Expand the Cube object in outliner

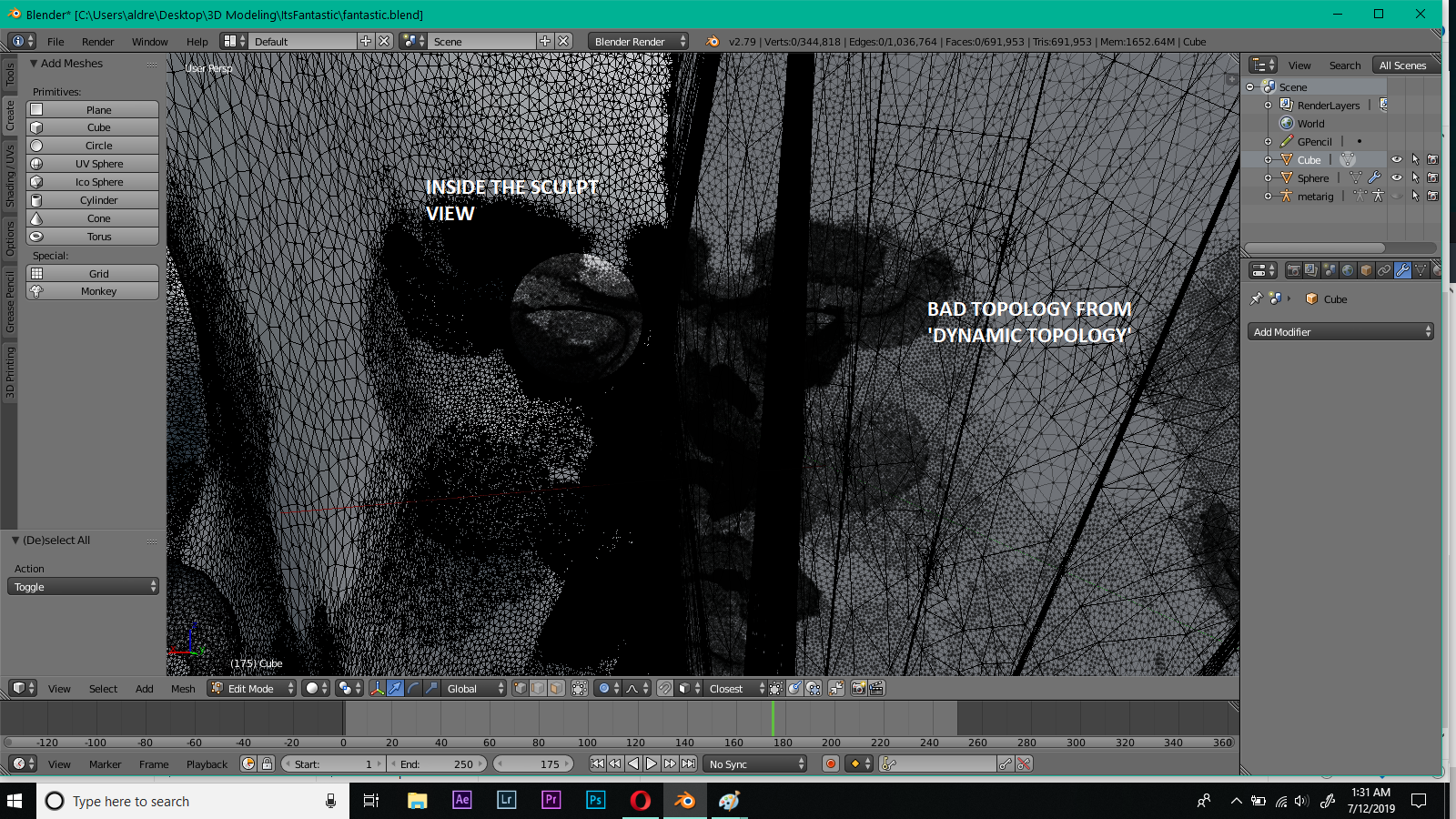(x=1268, y=160)
